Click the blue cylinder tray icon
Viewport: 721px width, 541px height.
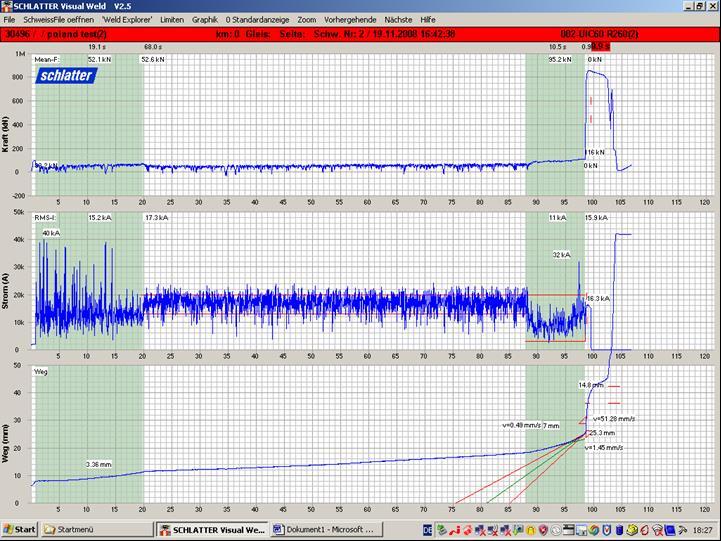(x=619, y=530)
